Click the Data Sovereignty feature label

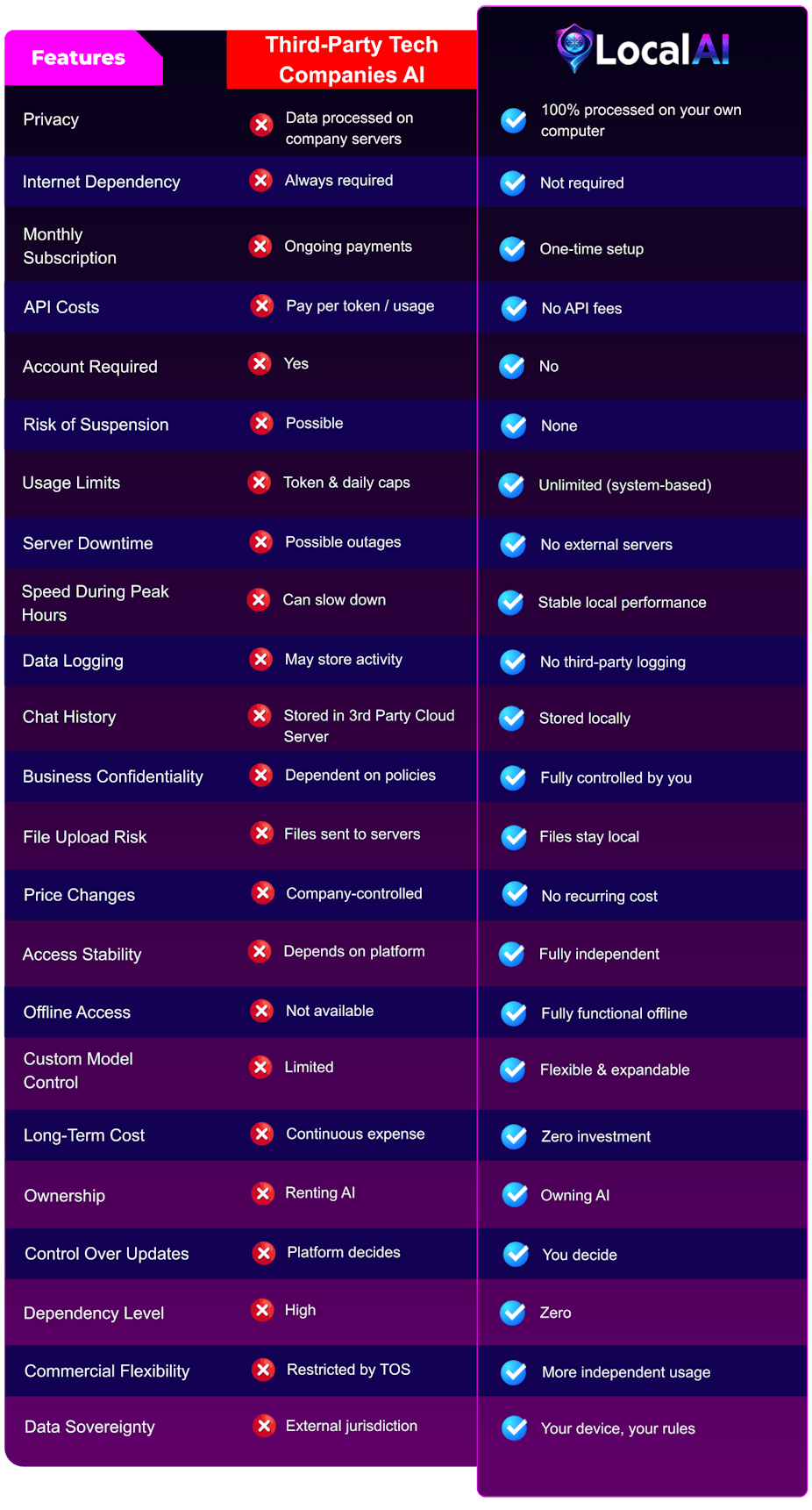coord(89,1428)
